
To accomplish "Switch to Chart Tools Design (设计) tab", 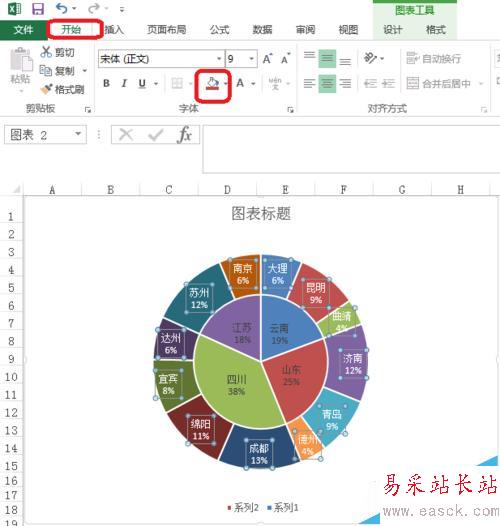I will [x=393, y=30].
